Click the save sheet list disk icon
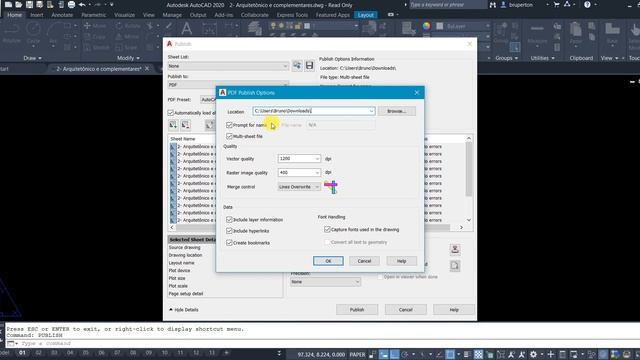 coord(309,65)
